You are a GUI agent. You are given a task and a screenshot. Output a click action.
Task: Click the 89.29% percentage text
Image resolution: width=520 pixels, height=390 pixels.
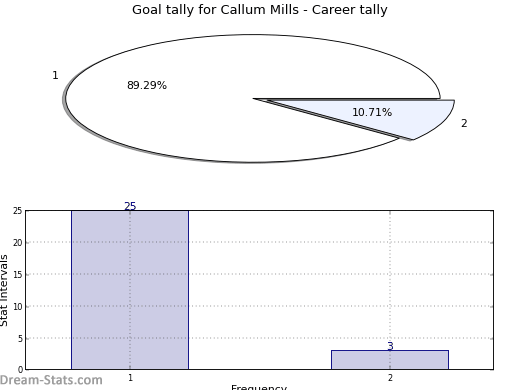point(147,85)
